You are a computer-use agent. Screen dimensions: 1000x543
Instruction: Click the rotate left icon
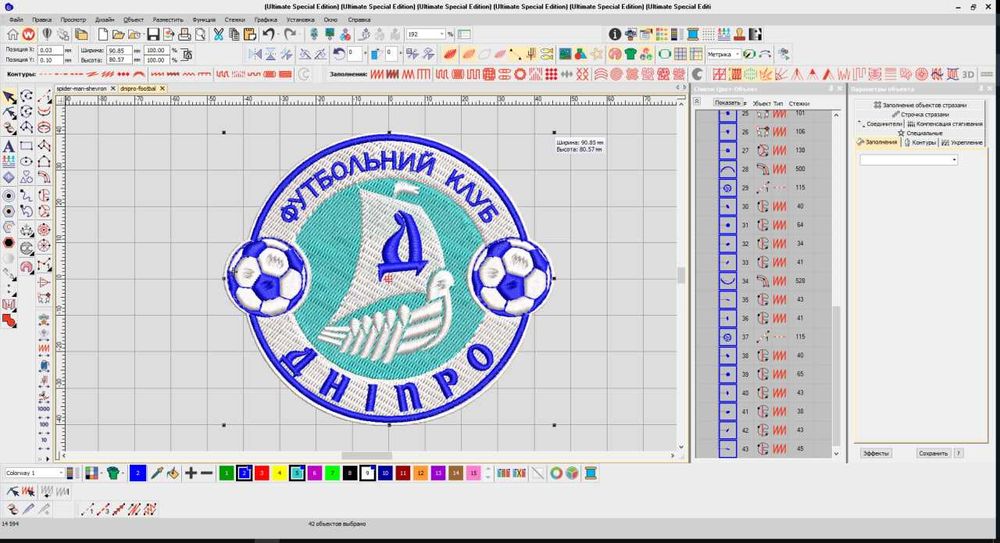[x=340, y=54]
